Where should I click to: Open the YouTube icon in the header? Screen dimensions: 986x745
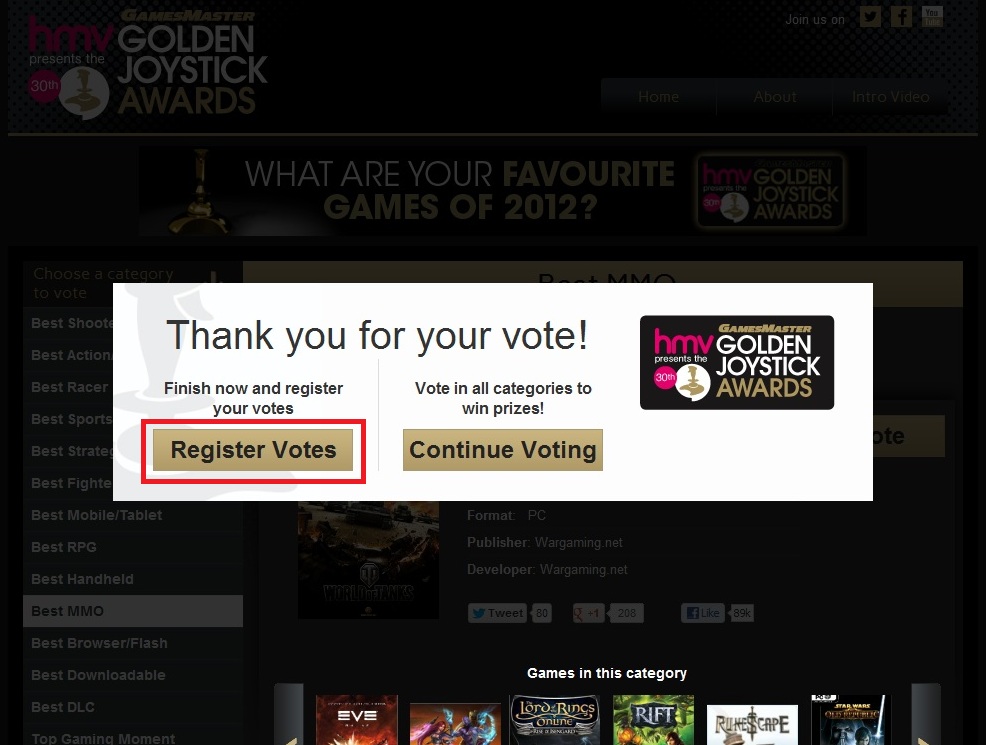click(x=932, y=17)
